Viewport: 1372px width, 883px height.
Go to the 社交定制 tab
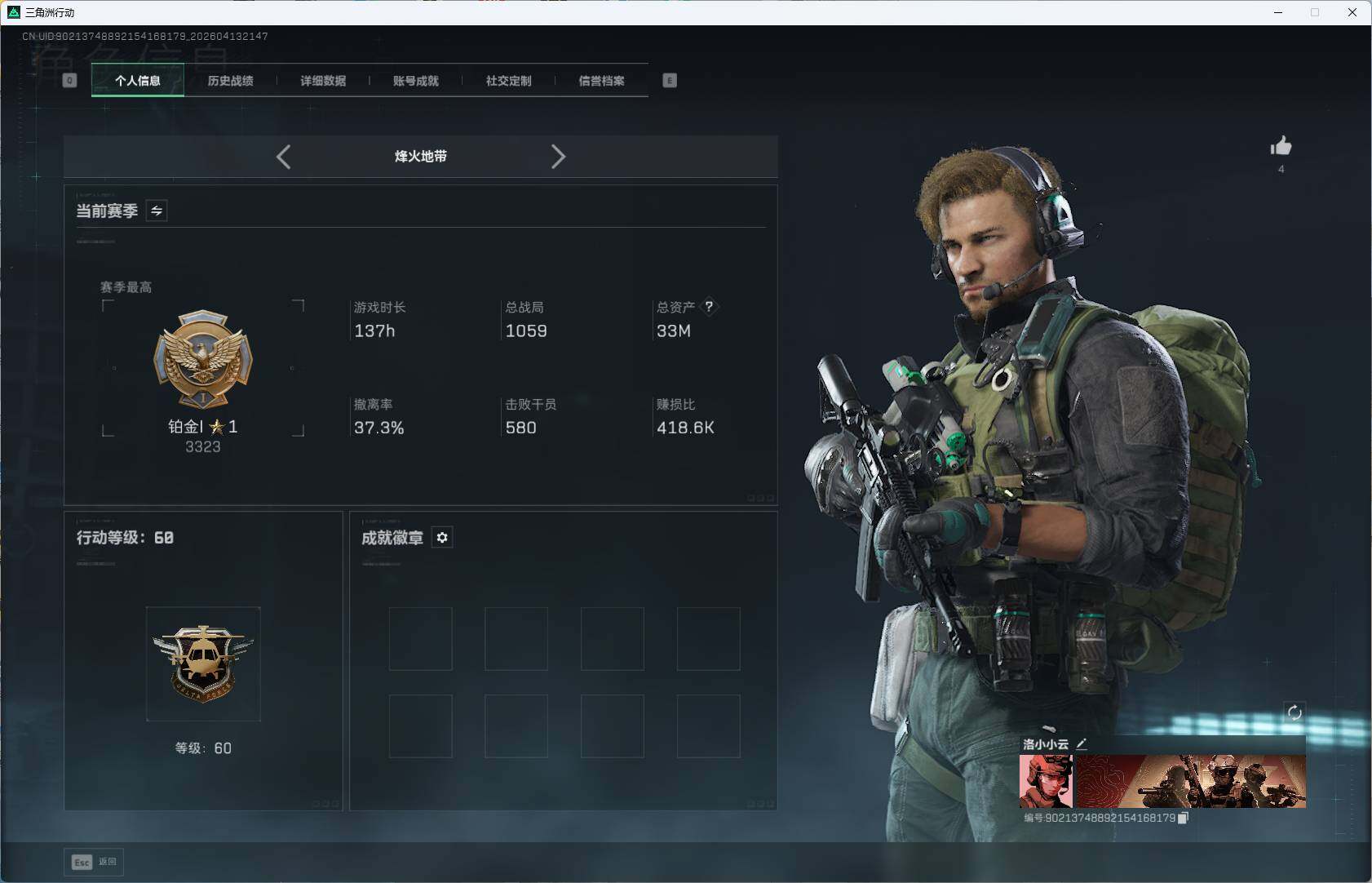[x=508, y=80]
